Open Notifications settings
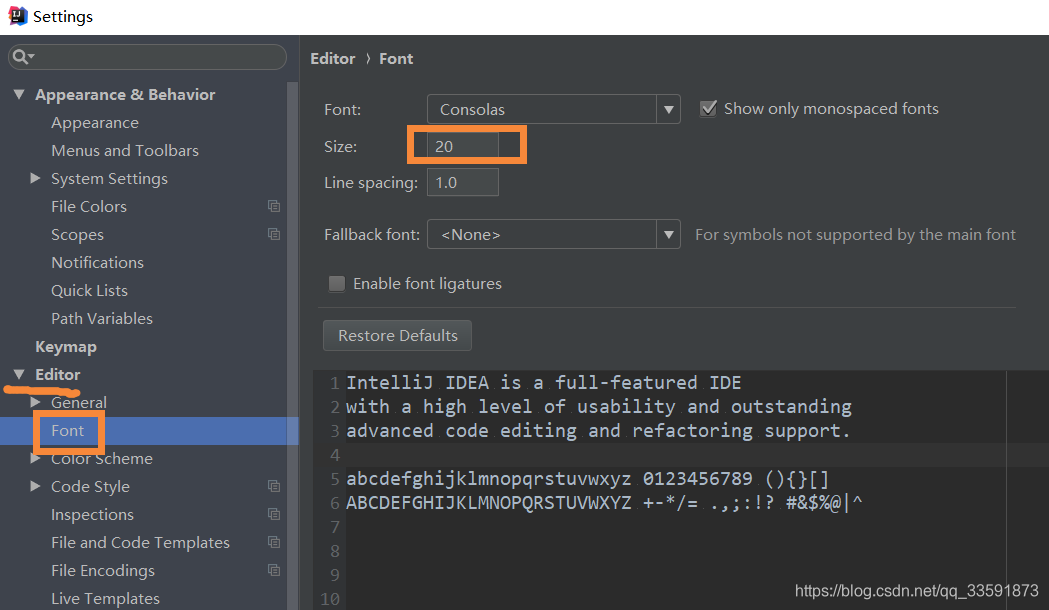This screenshot has height=610, width=1049. click(x=98, y=262)
